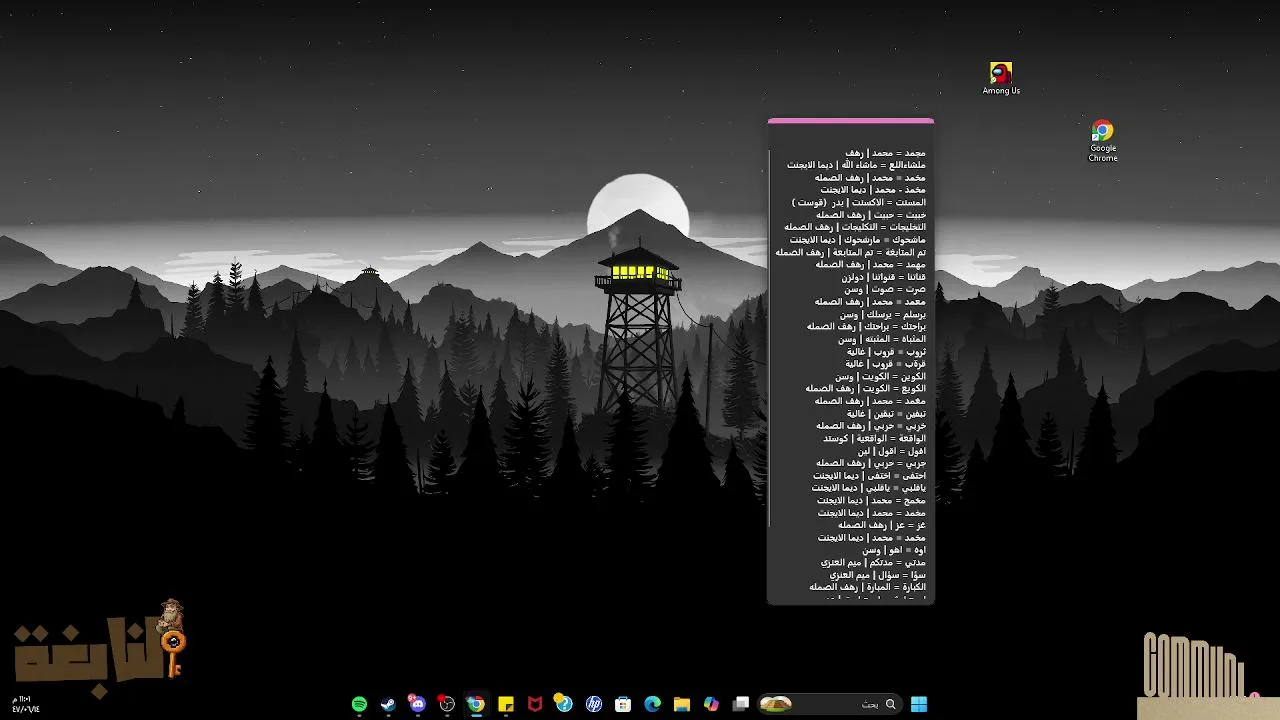Viewport: 1280px width, 720px height.
Task: Click the line 'عز = عز | رهف الصمله'
Action: coord(882,525)
